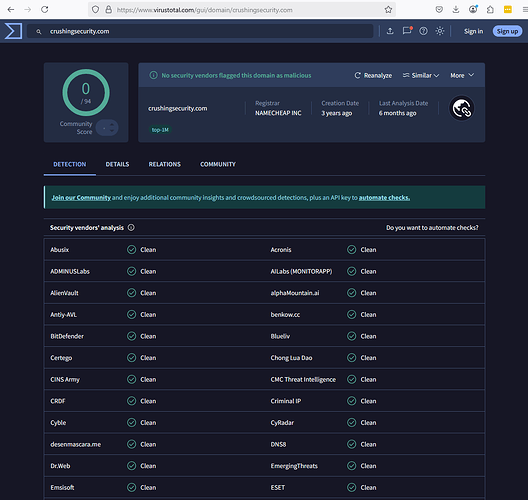Open the notifications chat icon
The width and height of the screenshot is (528, 500).
407,31
